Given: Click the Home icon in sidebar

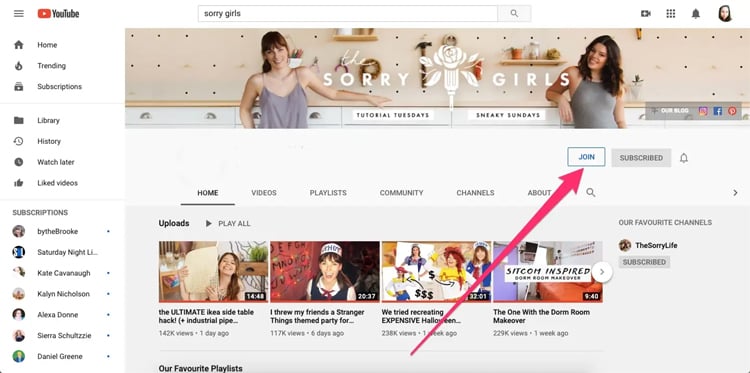Looking at the screenshot, I should (19, 45).
